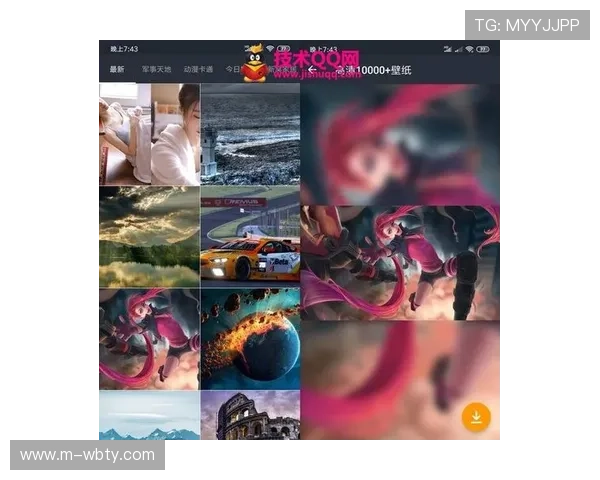Open the 军事天地 category tab

pyautogui.click(x=156, y=70)
